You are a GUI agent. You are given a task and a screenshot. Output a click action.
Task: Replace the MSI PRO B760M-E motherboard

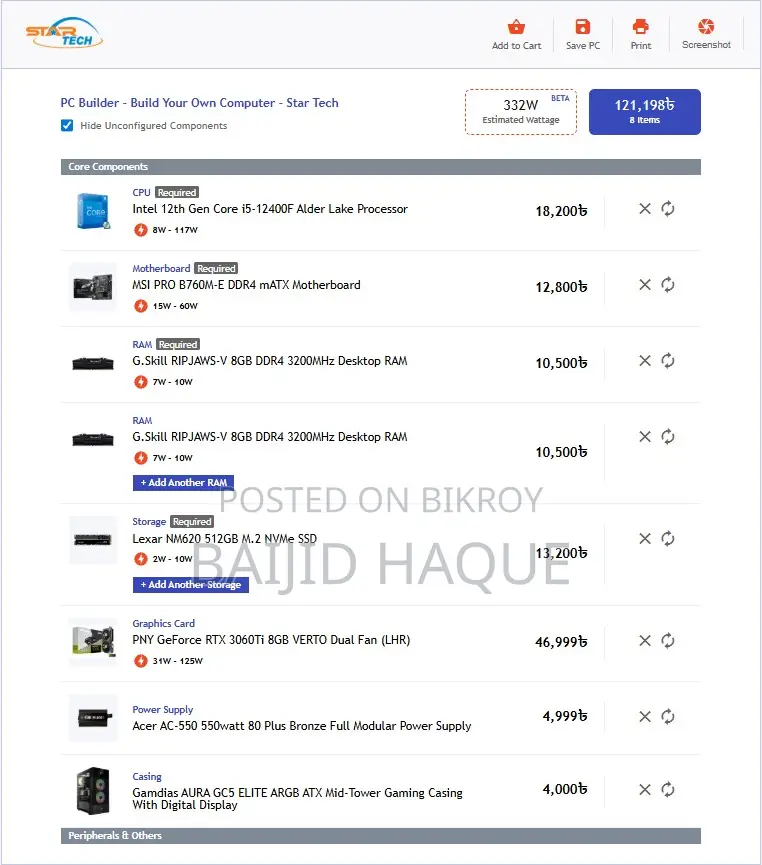point(668,285)
